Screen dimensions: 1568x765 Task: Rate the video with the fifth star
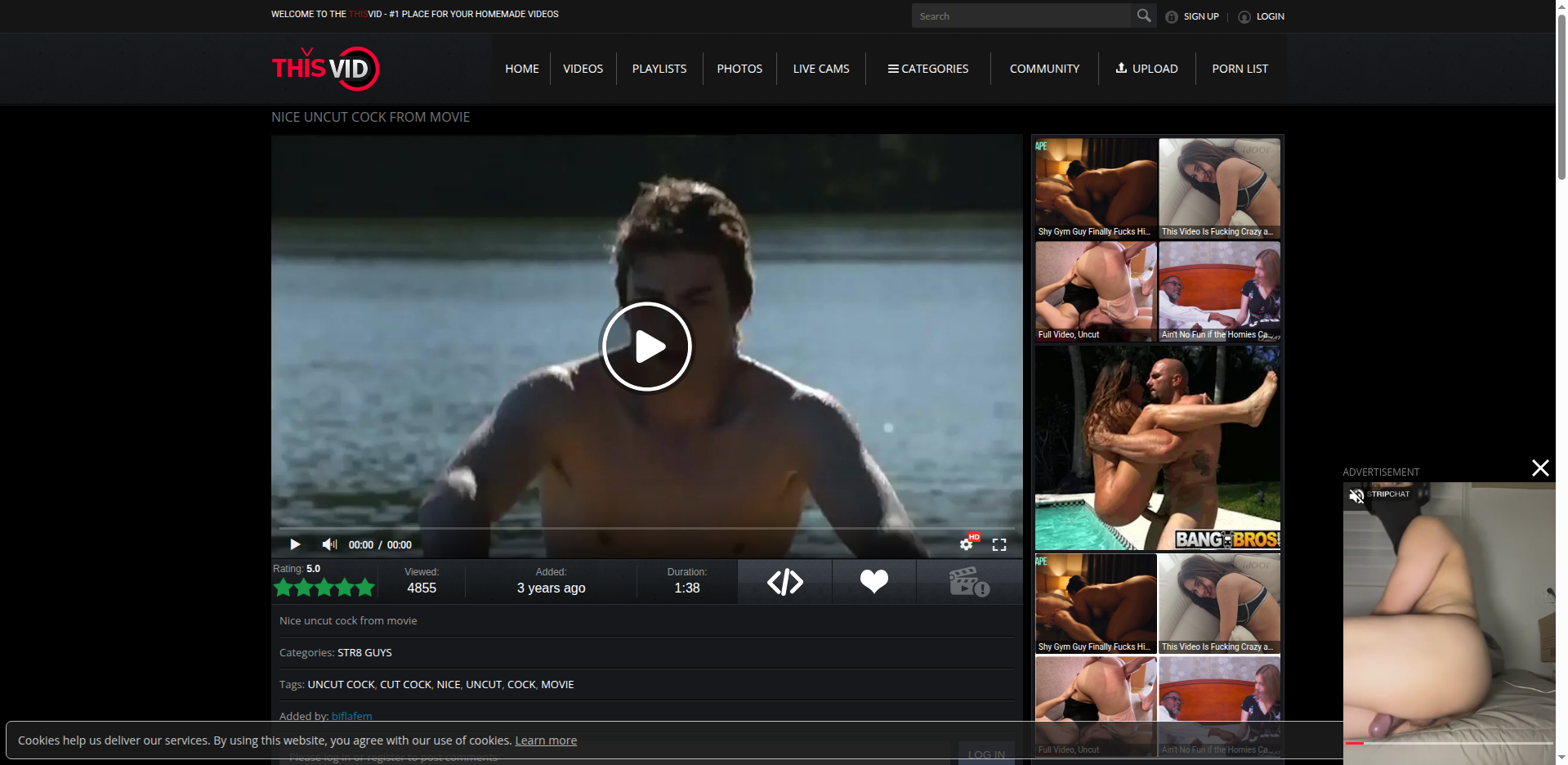click(x=365, y=587)
